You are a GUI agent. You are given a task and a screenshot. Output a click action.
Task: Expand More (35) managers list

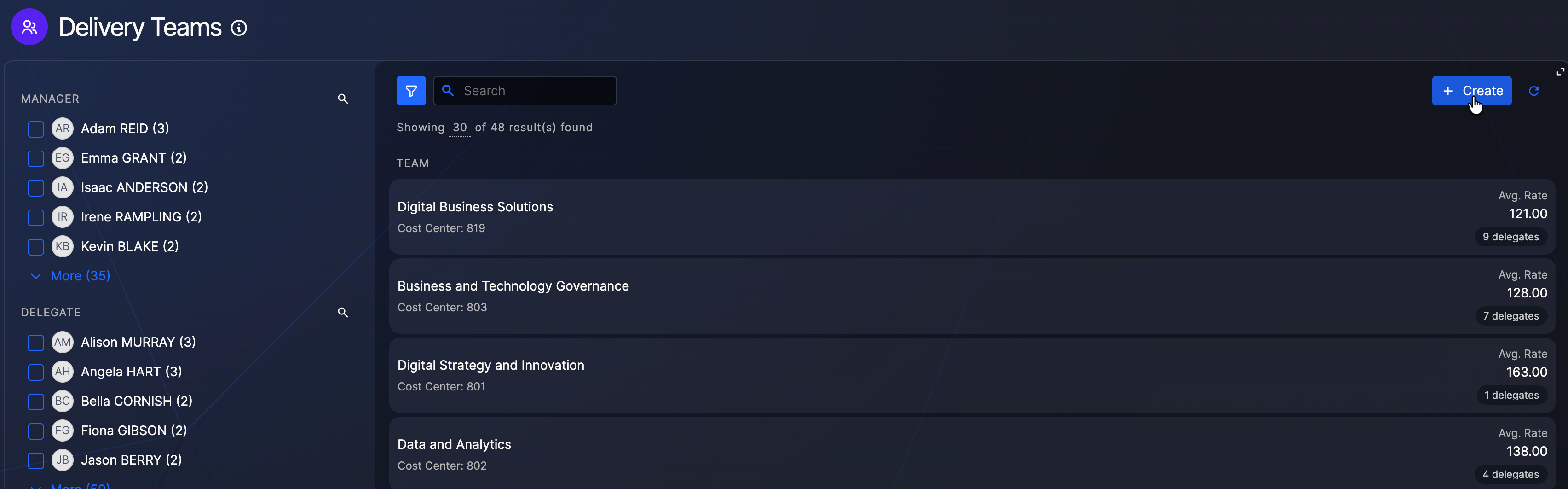80,276
